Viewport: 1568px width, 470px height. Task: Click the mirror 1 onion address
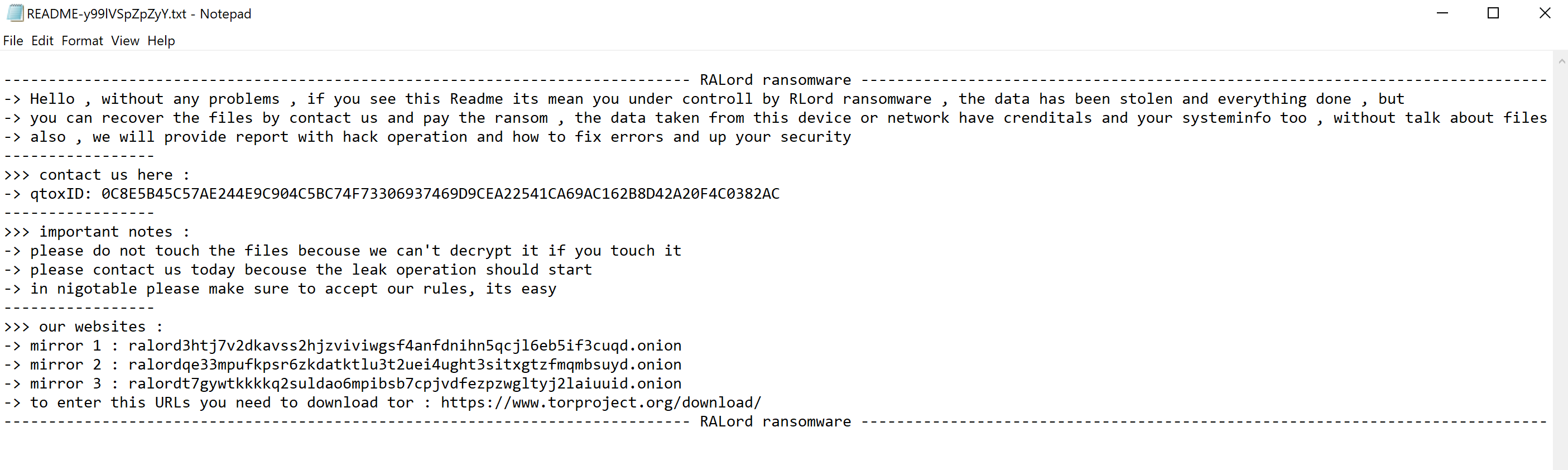(404, 346)
